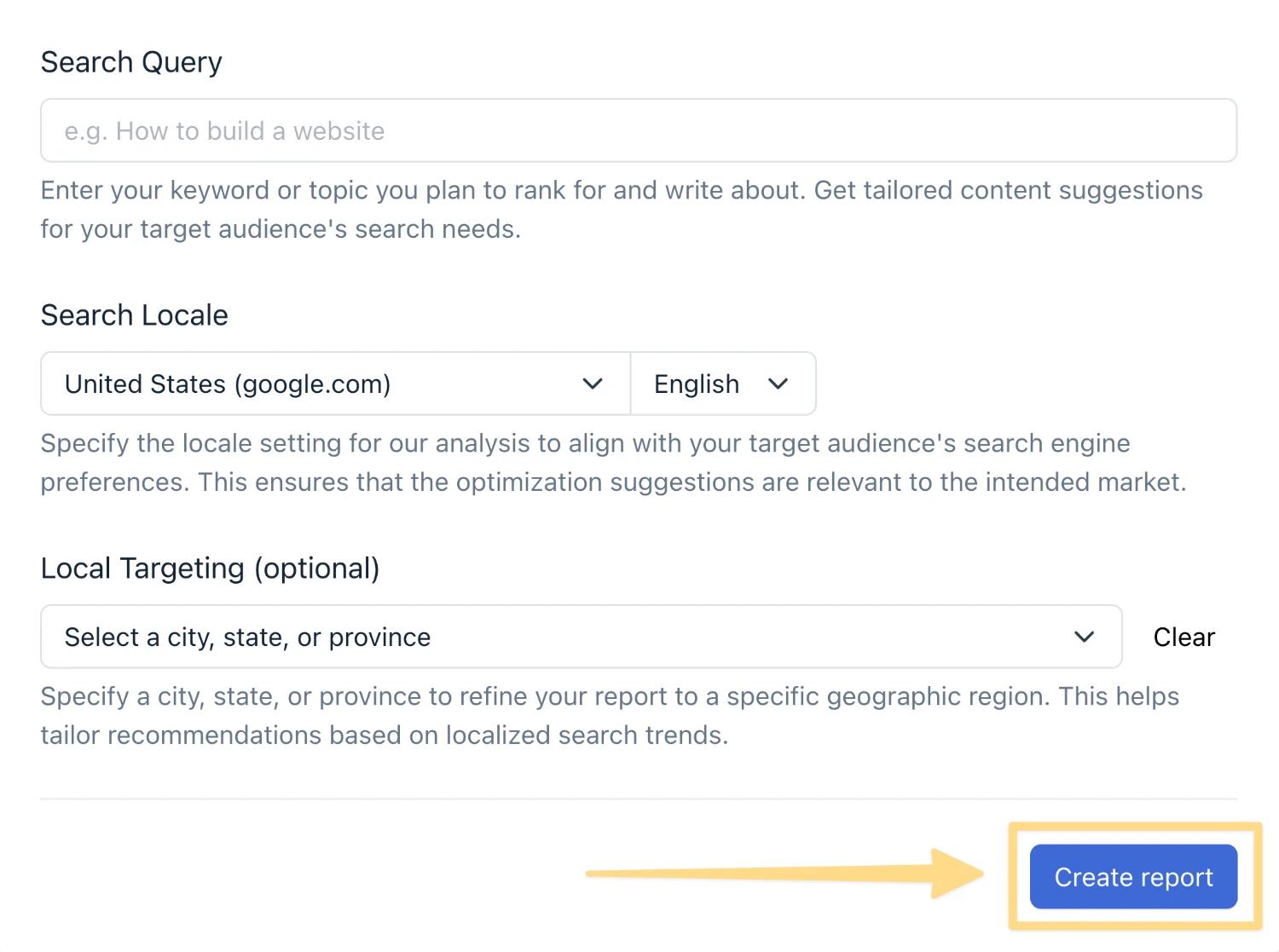Open the English language dropdown

click(722, 384)
